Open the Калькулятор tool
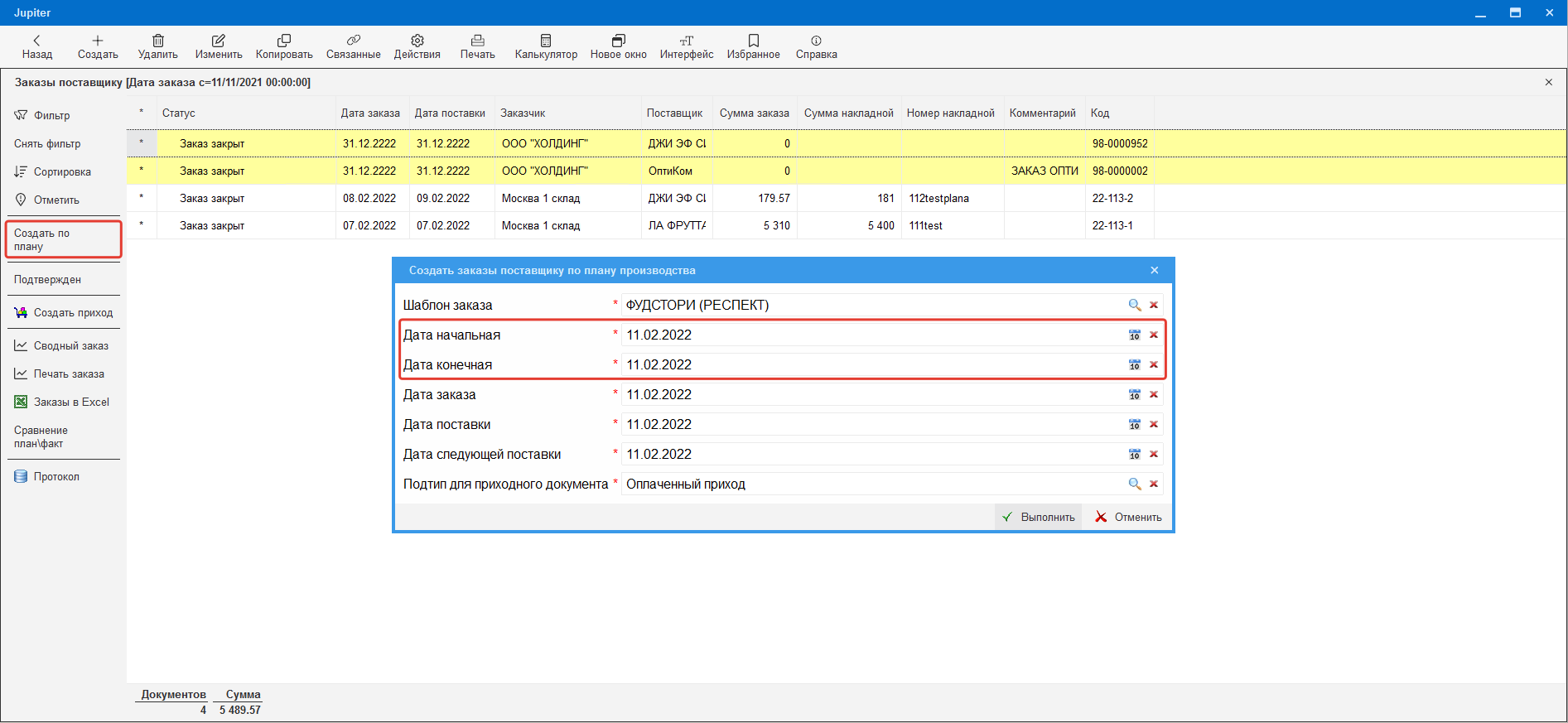The height and width of the screenshot is (723, 1568). 546,47
